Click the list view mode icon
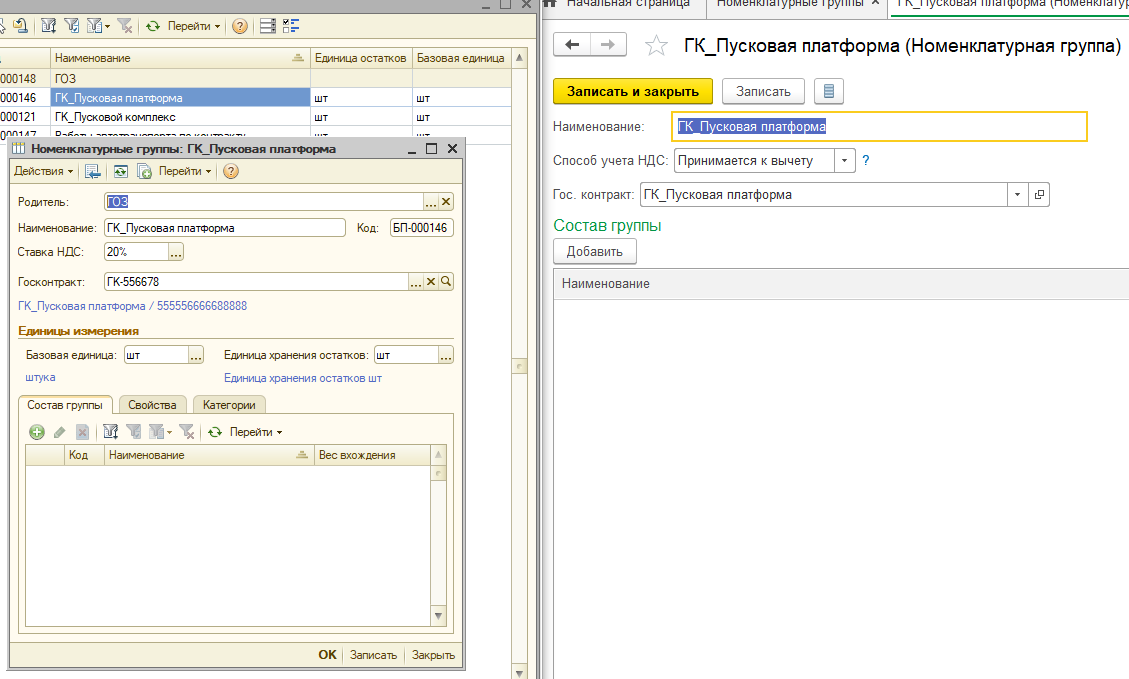Viewport: 1129px width, 679px height. tap(268, 27)
